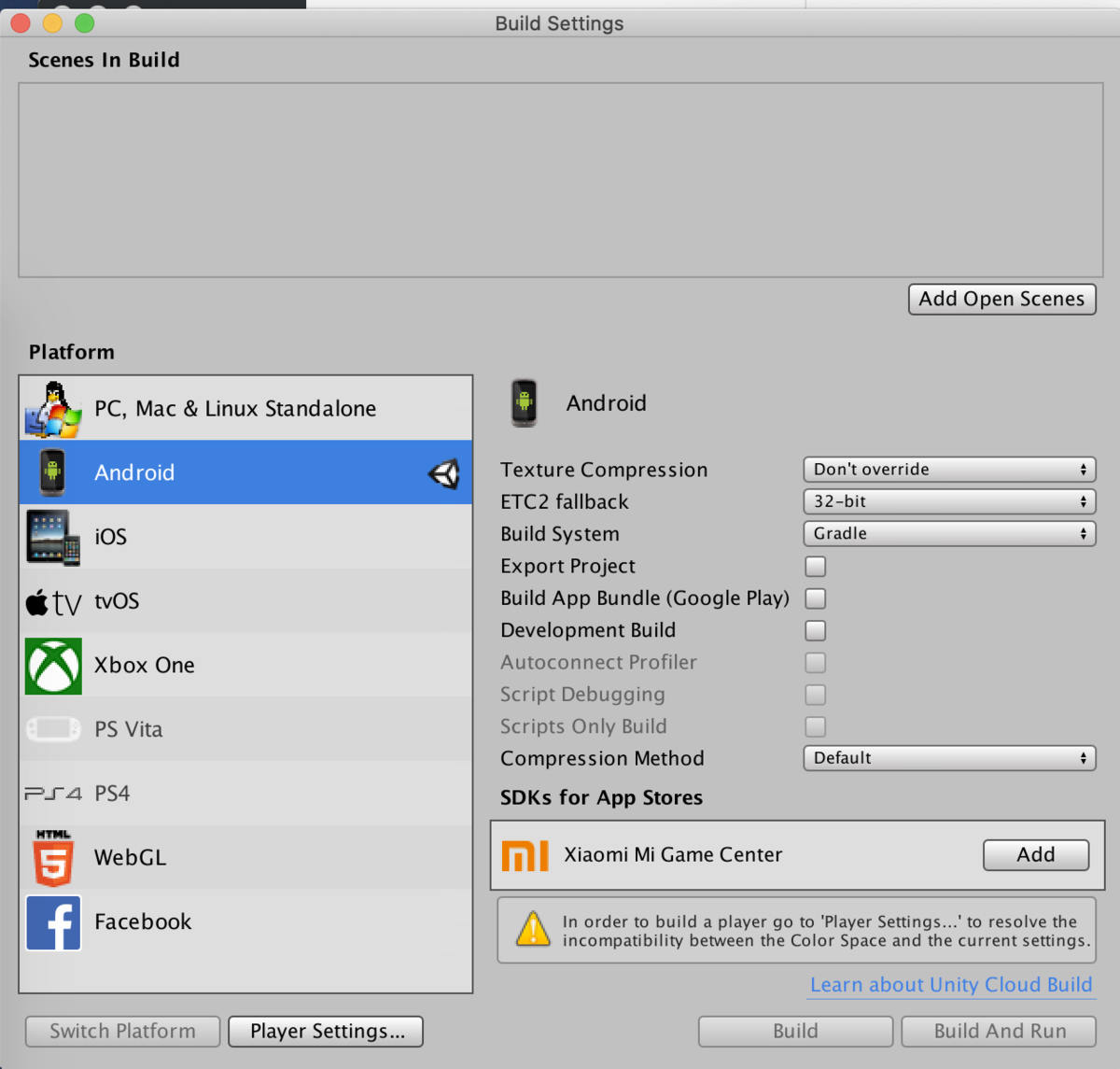This screenshot has height=1069, width=1120.
Task: Click the Android robot phone icon in platform list
Action: [x=52, y=472]
